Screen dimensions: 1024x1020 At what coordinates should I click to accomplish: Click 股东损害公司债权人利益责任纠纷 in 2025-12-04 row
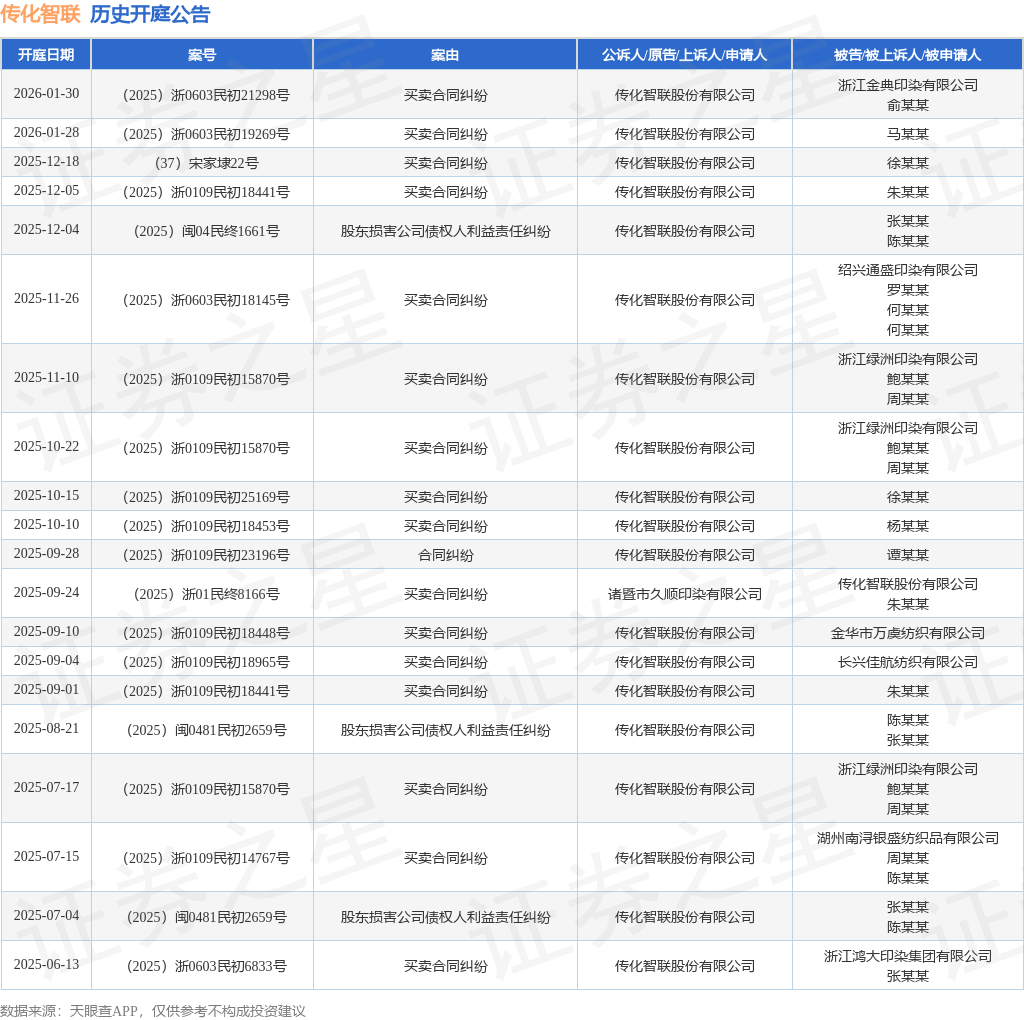click(x=445, y=231)
